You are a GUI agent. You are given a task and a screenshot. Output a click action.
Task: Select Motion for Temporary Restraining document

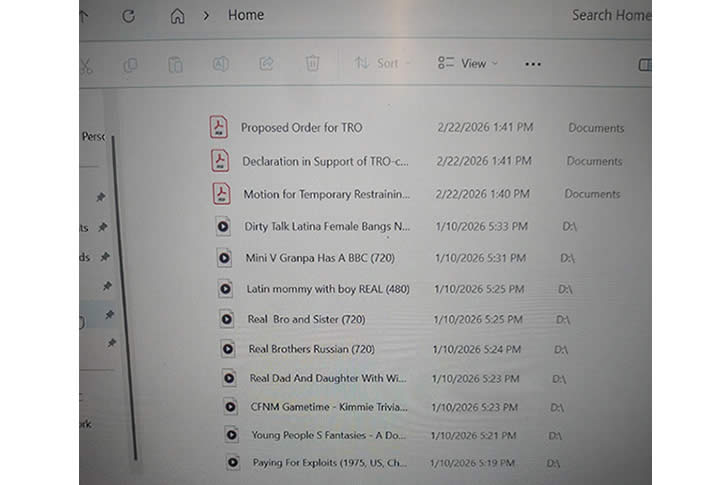point(326,194)
